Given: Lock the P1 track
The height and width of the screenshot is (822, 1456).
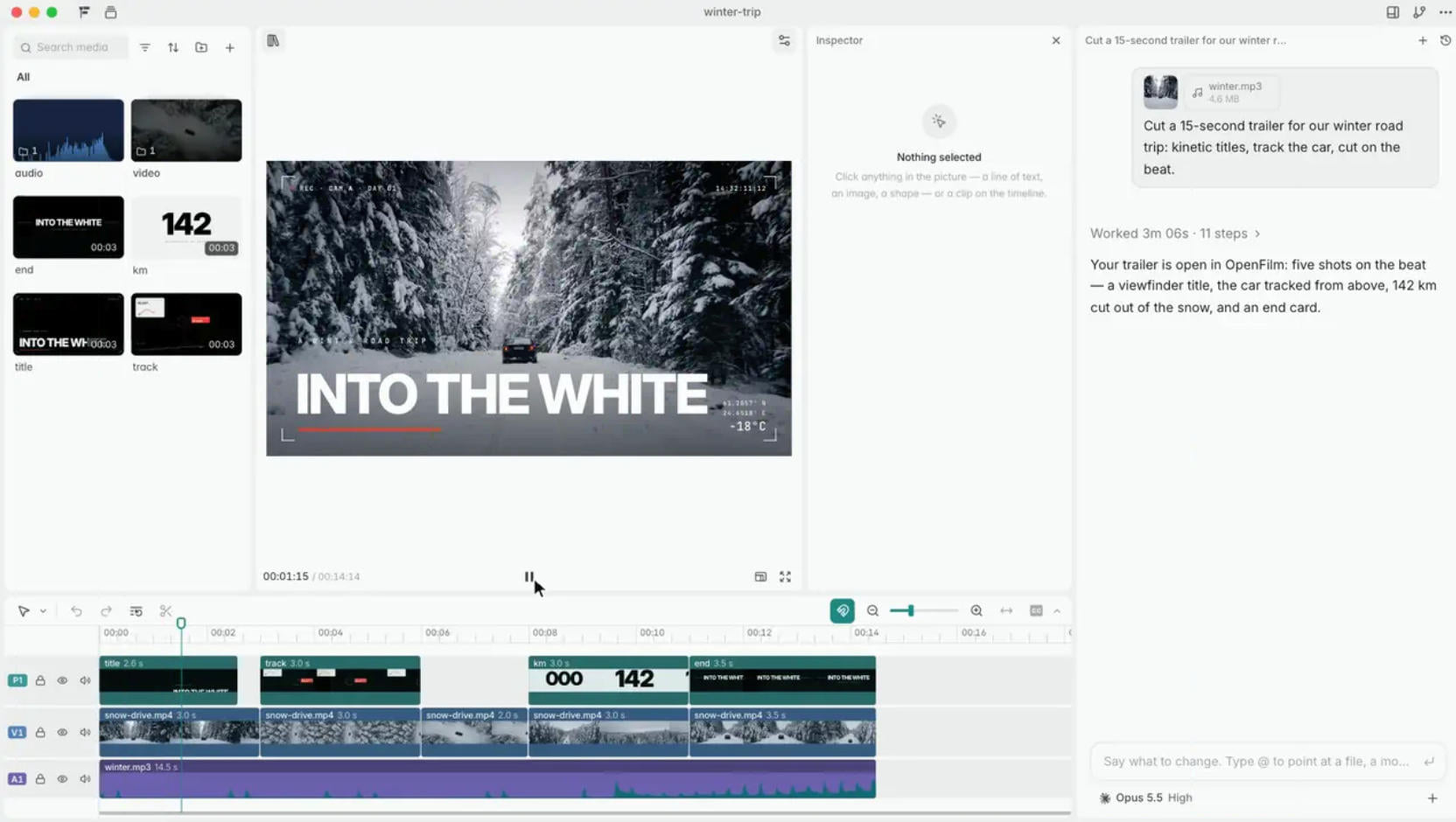Looking at the screenshot, I should (40, 680).
